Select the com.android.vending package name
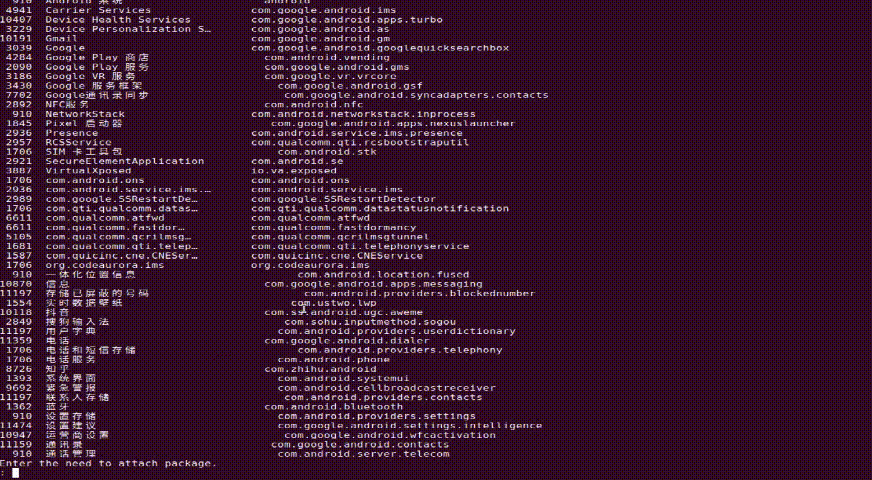The image size is (872, 480). pyautogui.click(x=327, y=57)
